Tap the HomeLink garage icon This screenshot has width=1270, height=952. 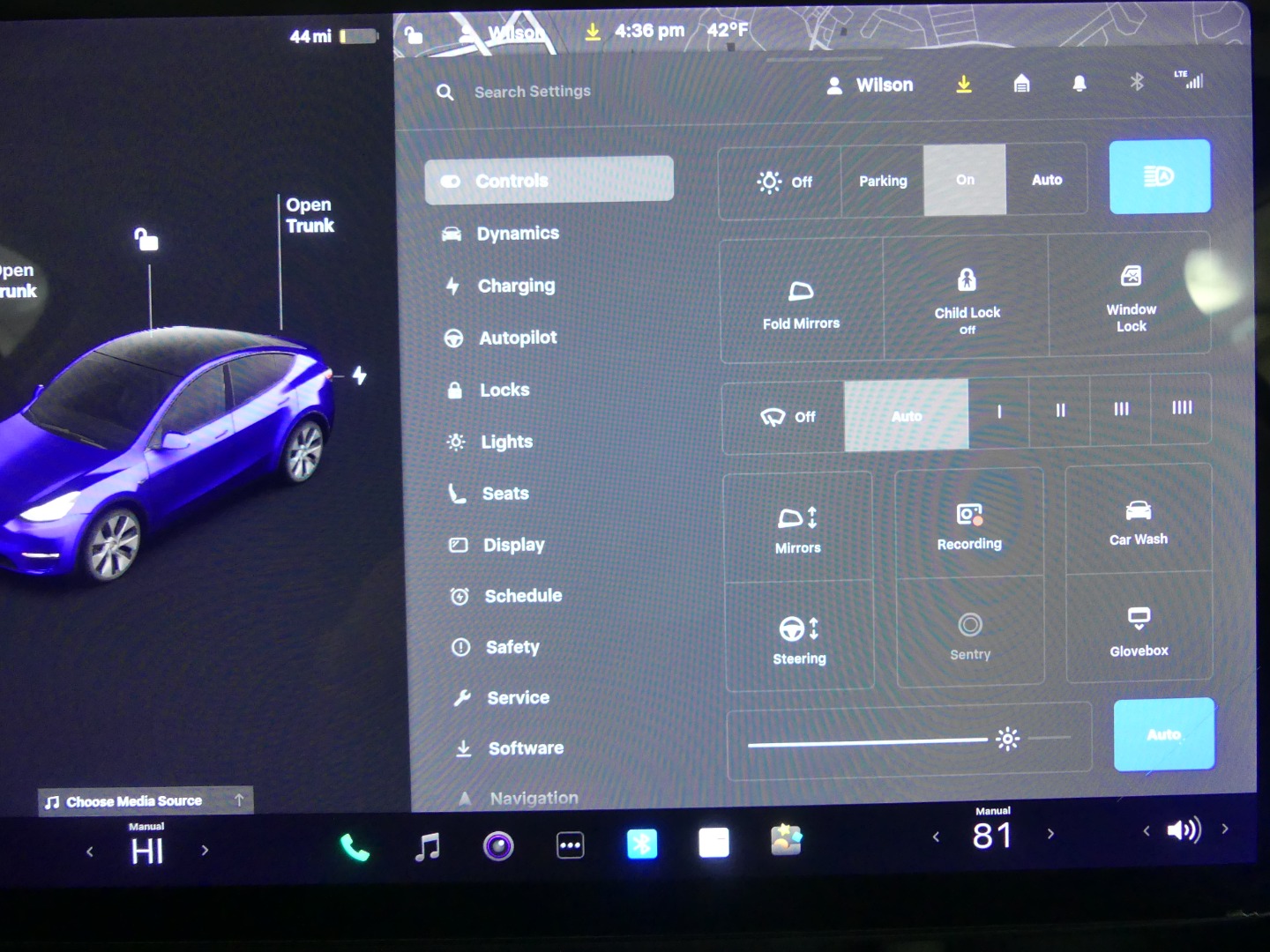1021,84
